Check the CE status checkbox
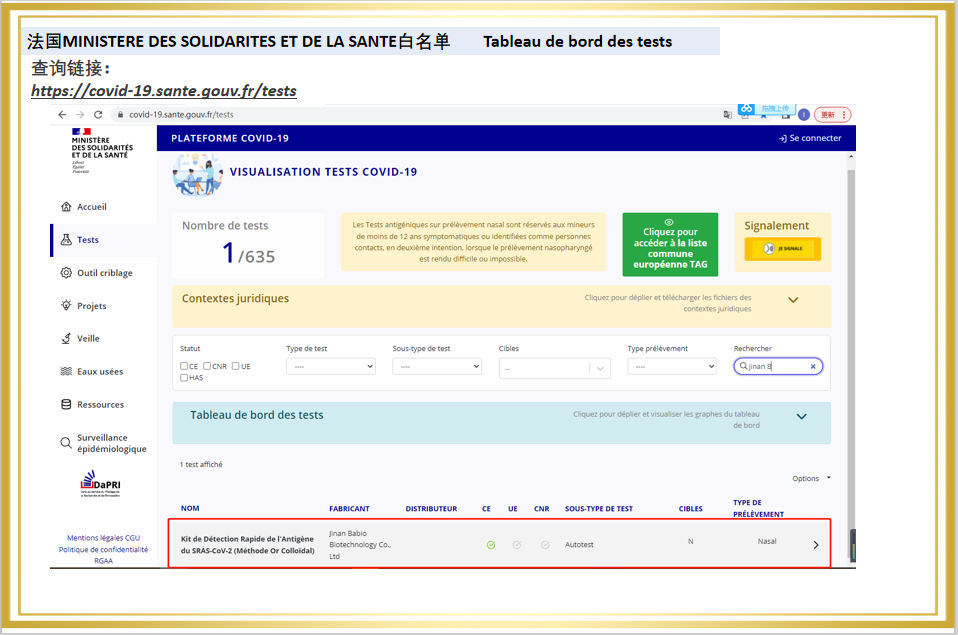 coord(183,366)
